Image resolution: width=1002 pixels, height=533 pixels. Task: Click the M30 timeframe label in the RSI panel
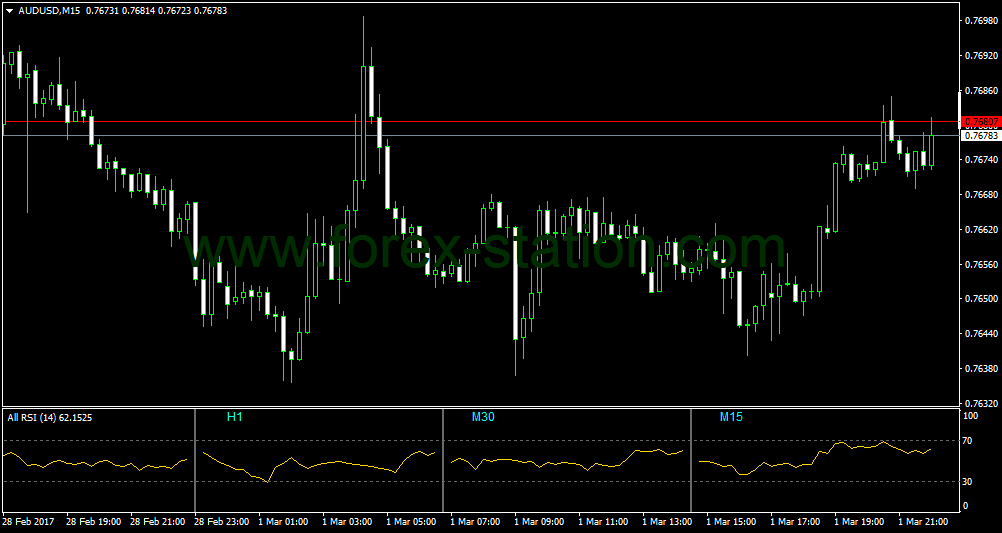pyautogui.click(x=483, y=417)
